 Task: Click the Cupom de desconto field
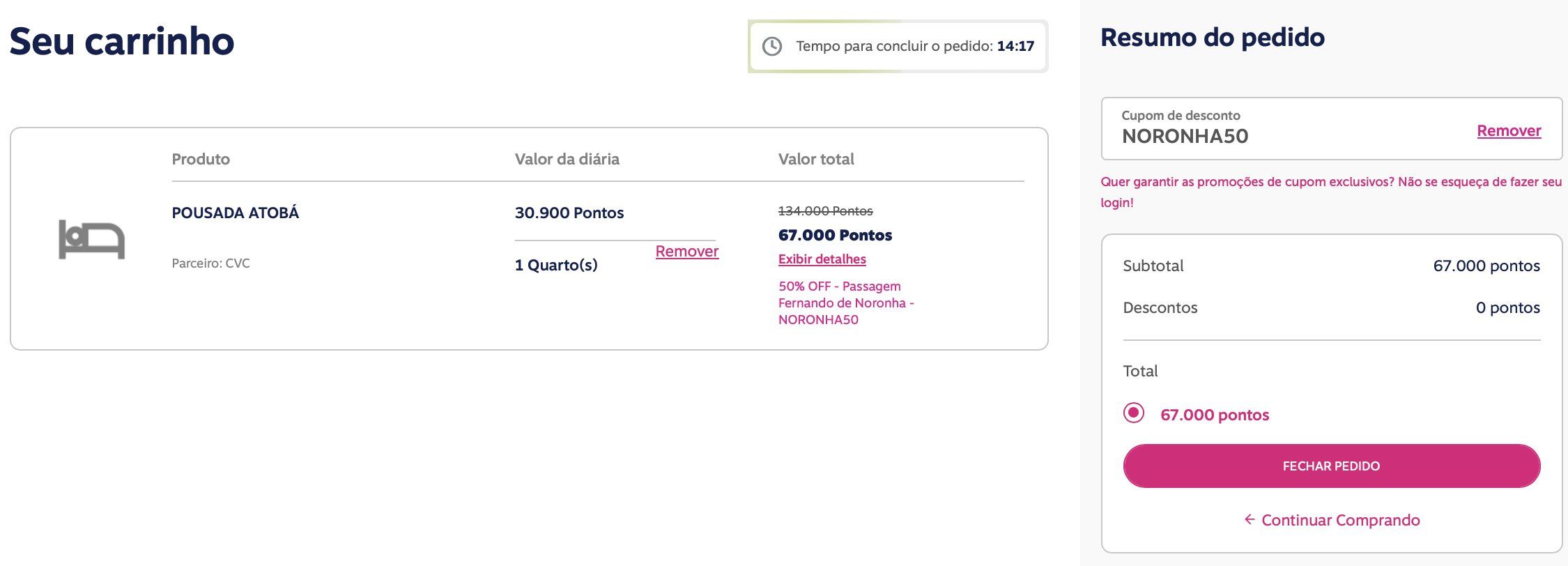coord(1331,128)
